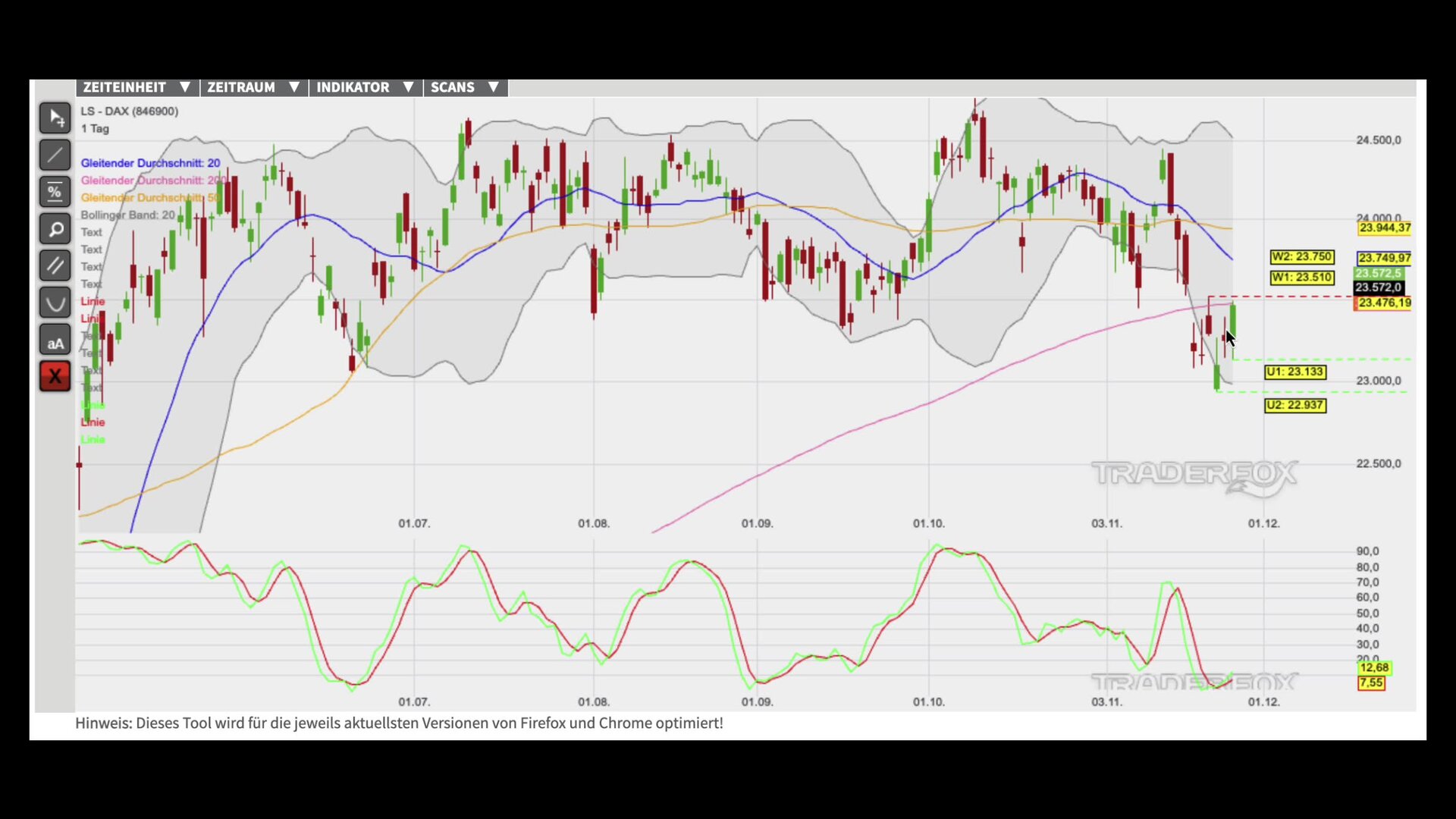Open the ZEITRAUM dropdown menu
Viewport: 1456px width, 819px height.
253,87
